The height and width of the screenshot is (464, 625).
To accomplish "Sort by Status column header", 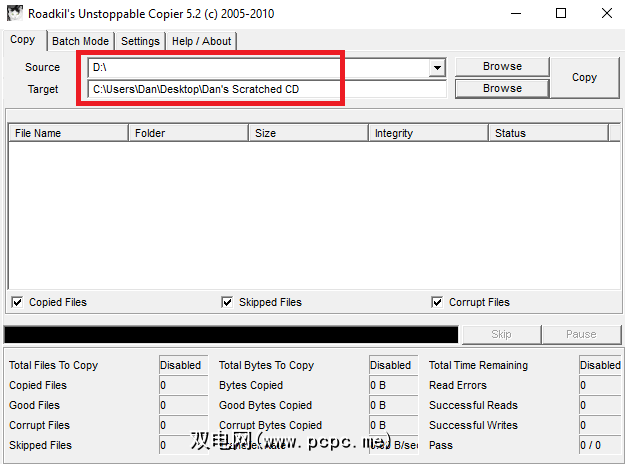I will [x=548, y=133].
